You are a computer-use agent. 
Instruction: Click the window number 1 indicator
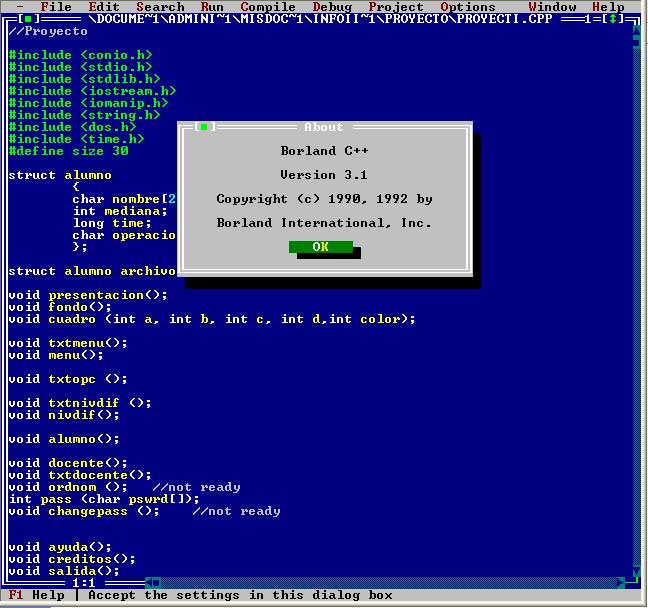coord(588,19)
